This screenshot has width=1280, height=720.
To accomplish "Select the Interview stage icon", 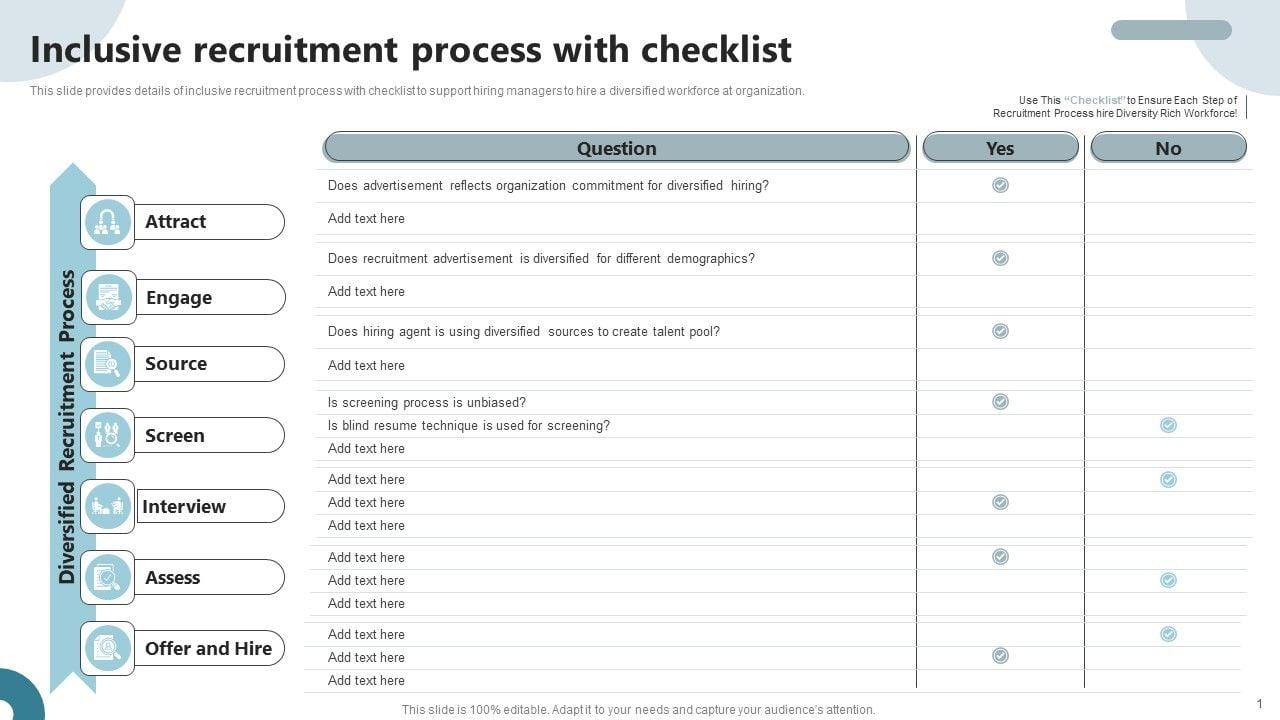I will pos(108,506).
